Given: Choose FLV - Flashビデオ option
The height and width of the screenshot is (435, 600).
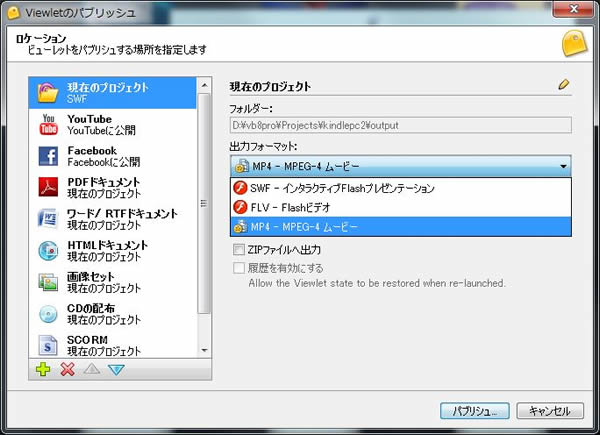Looking at the screenshot, I should click(x=401, y=207).
